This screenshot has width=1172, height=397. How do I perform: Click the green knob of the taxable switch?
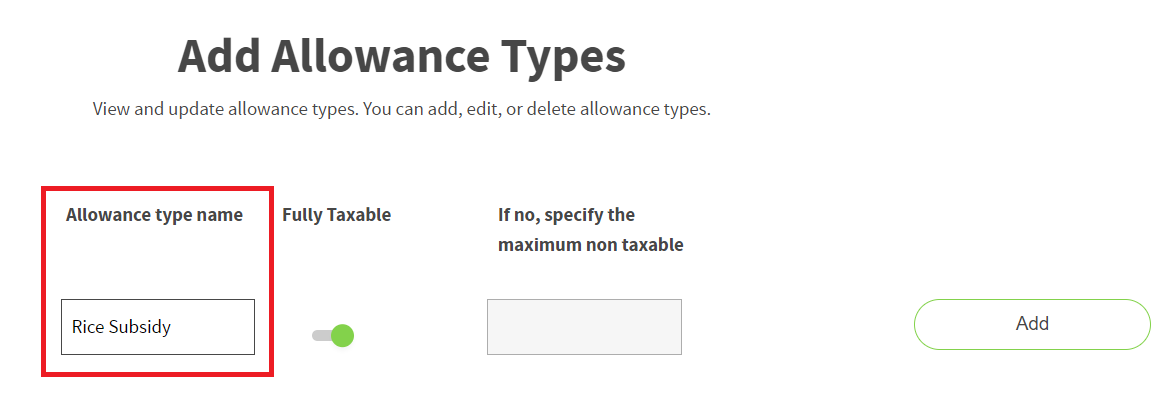[x=342, y=336]
